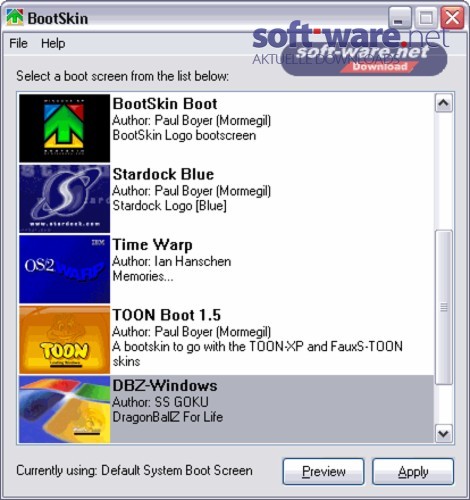
Task: Click the 'DBZ-Windows' entry title
Action: pyautogui.click(x=165, y=386)
